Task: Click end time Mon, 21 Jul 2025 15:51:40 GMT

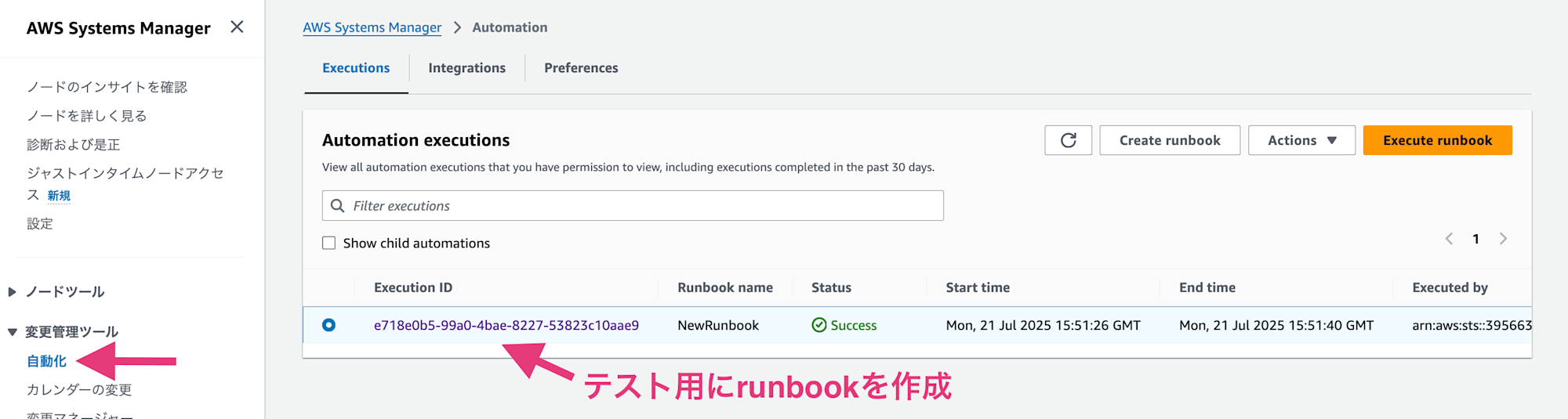Action: [x=1276, y=325]
